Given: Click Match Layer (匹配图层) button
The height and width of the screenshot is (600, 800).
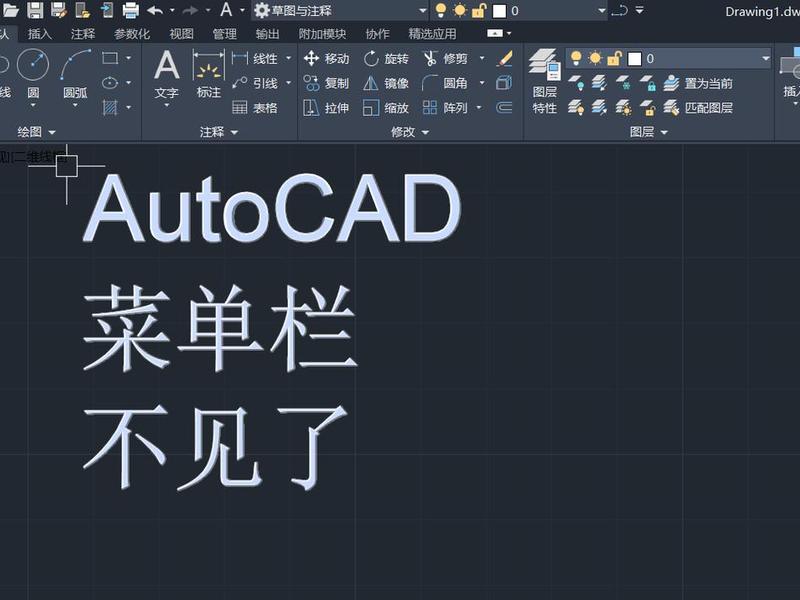Looking at the screenshot, I should coord(698,107).
